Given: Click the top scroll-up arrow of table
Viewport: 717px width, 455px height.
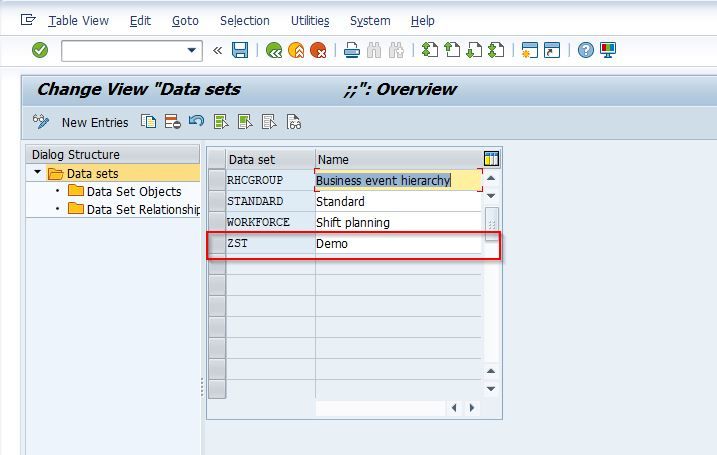Looking at the screenshot, I should [491, 178].
